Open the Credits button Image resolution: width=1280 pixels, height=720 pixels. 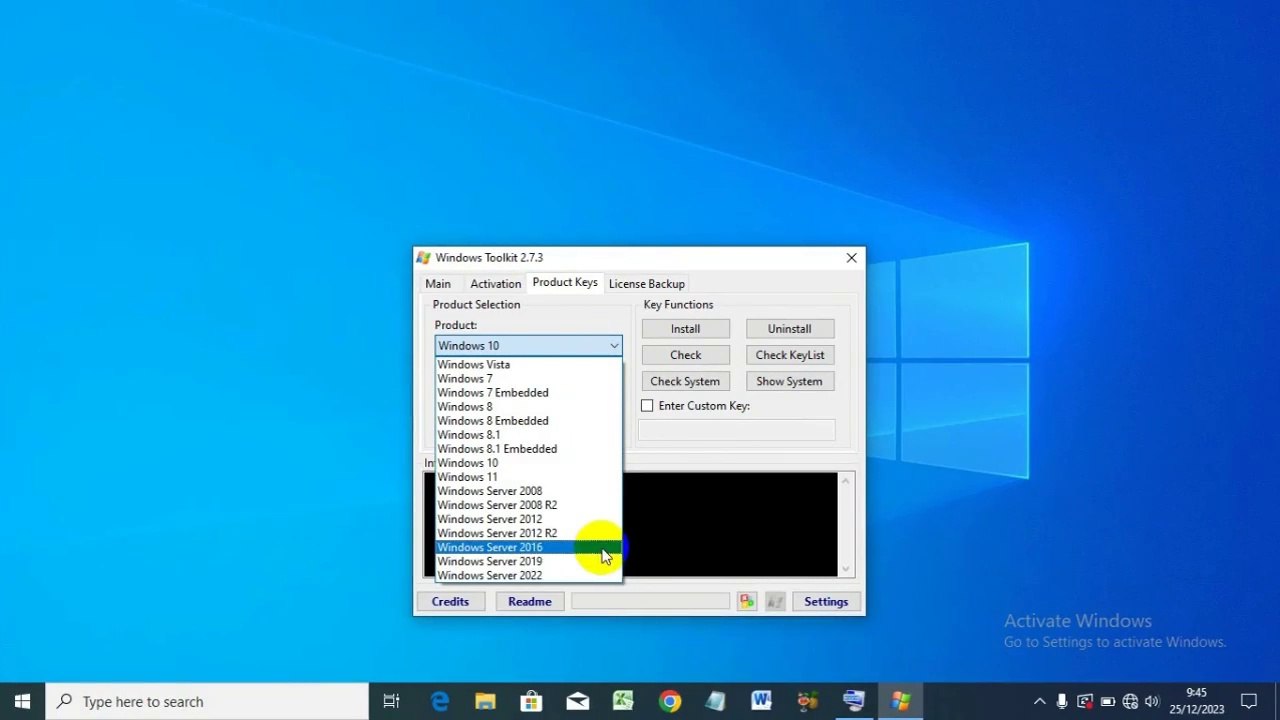[450, 601]
